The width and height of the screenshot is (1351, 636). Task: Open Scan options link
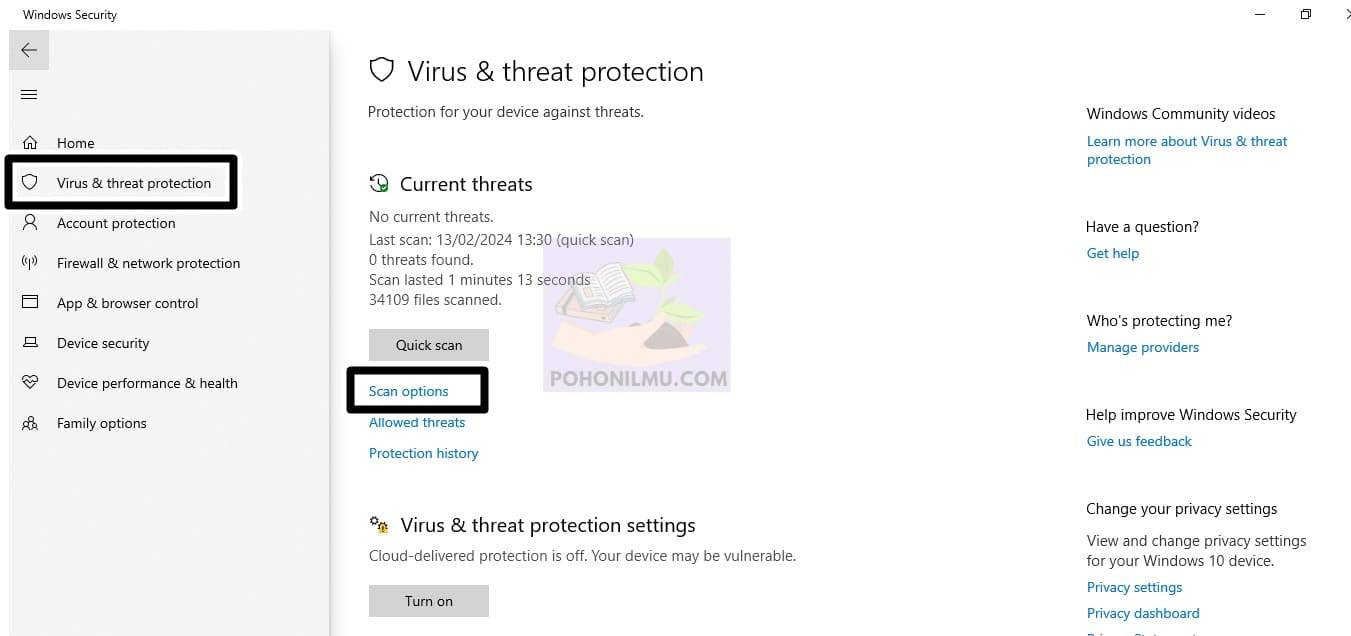[409, 391]
